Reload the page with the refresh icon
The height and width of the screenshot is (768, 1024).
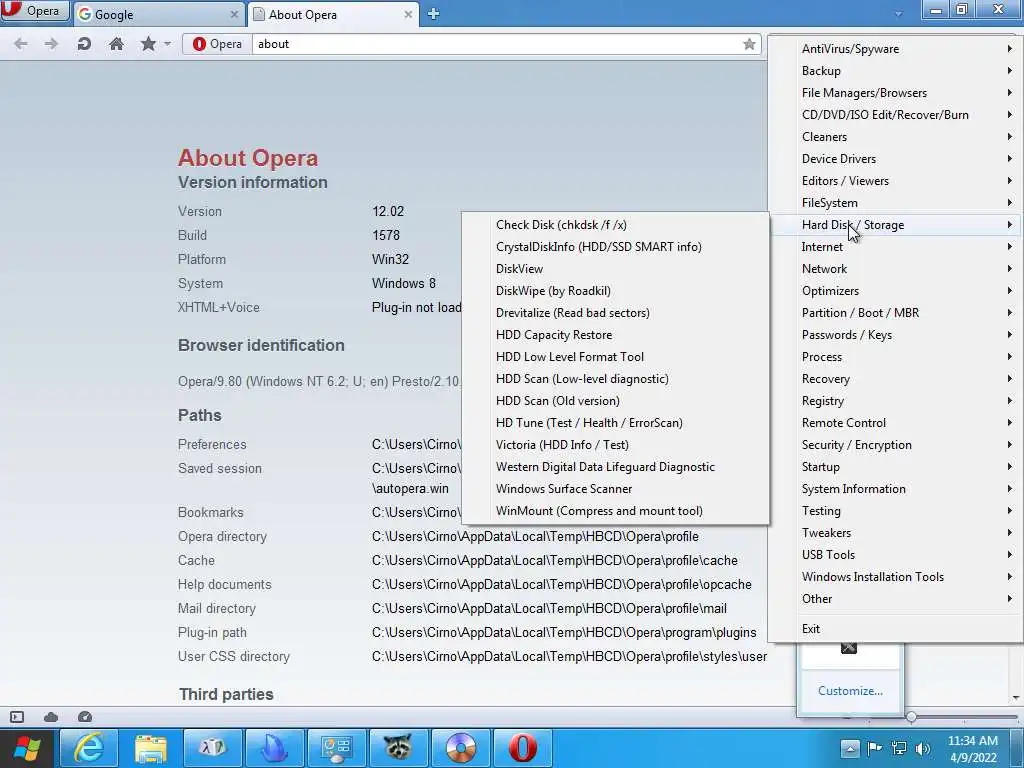pyautogui.click(x=84, y=44)
